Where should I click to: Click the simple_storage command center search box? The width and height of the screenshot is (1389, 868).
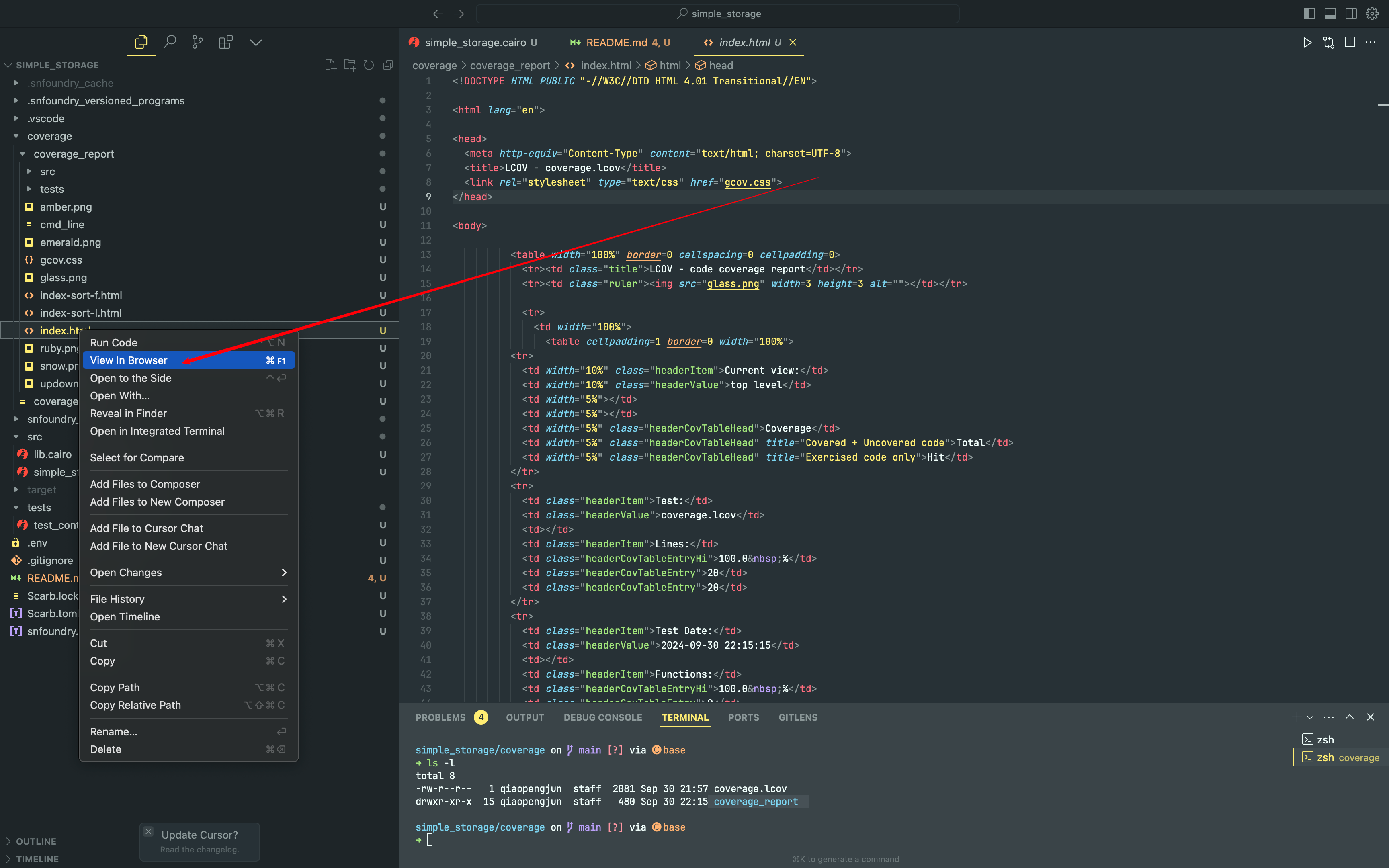point(717,14)
